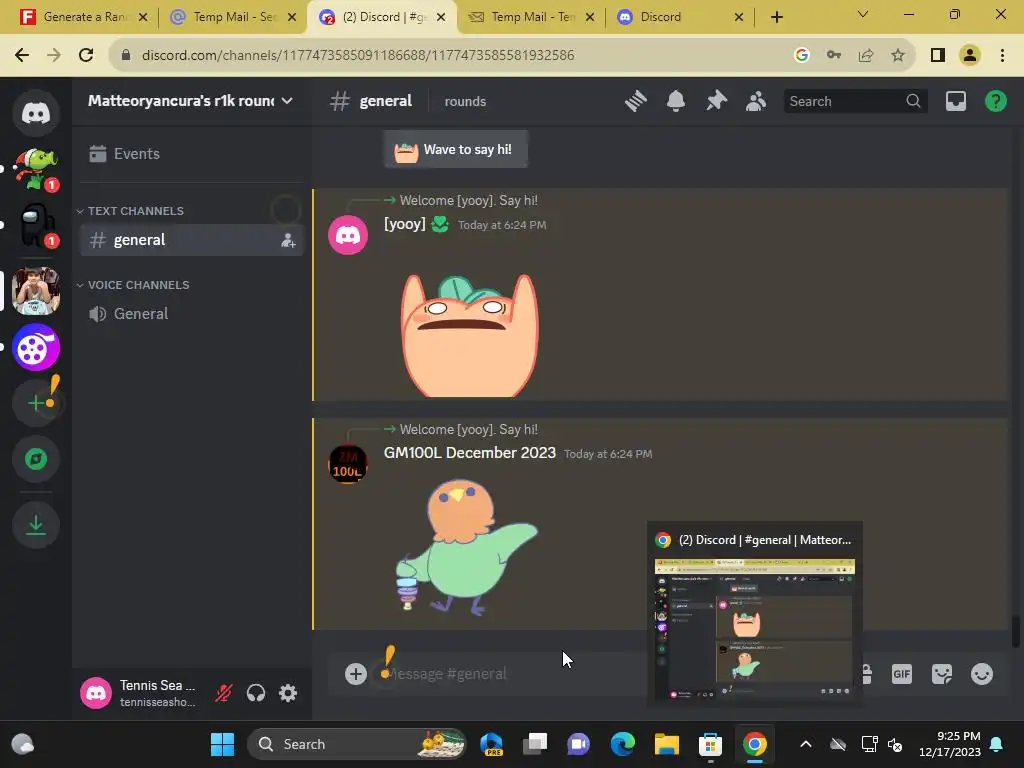The height and width of the screenshot is (768, 1024).
Task: Open Chrome profile avatar
Action: 970,56
